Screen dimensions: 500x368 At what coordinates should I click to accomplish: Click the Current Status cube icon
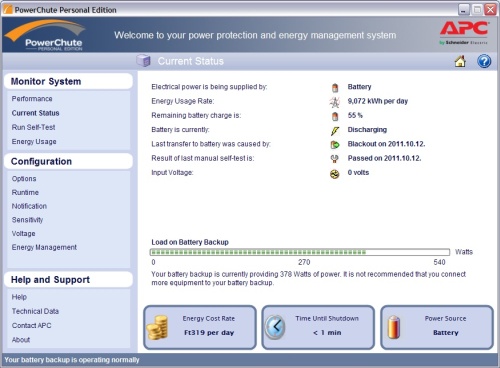[x=144, y=61]
